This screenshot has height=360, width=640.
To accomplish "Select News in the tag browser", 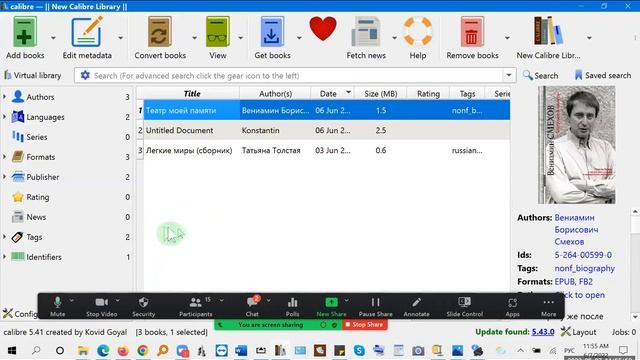I will pos(36,217).
